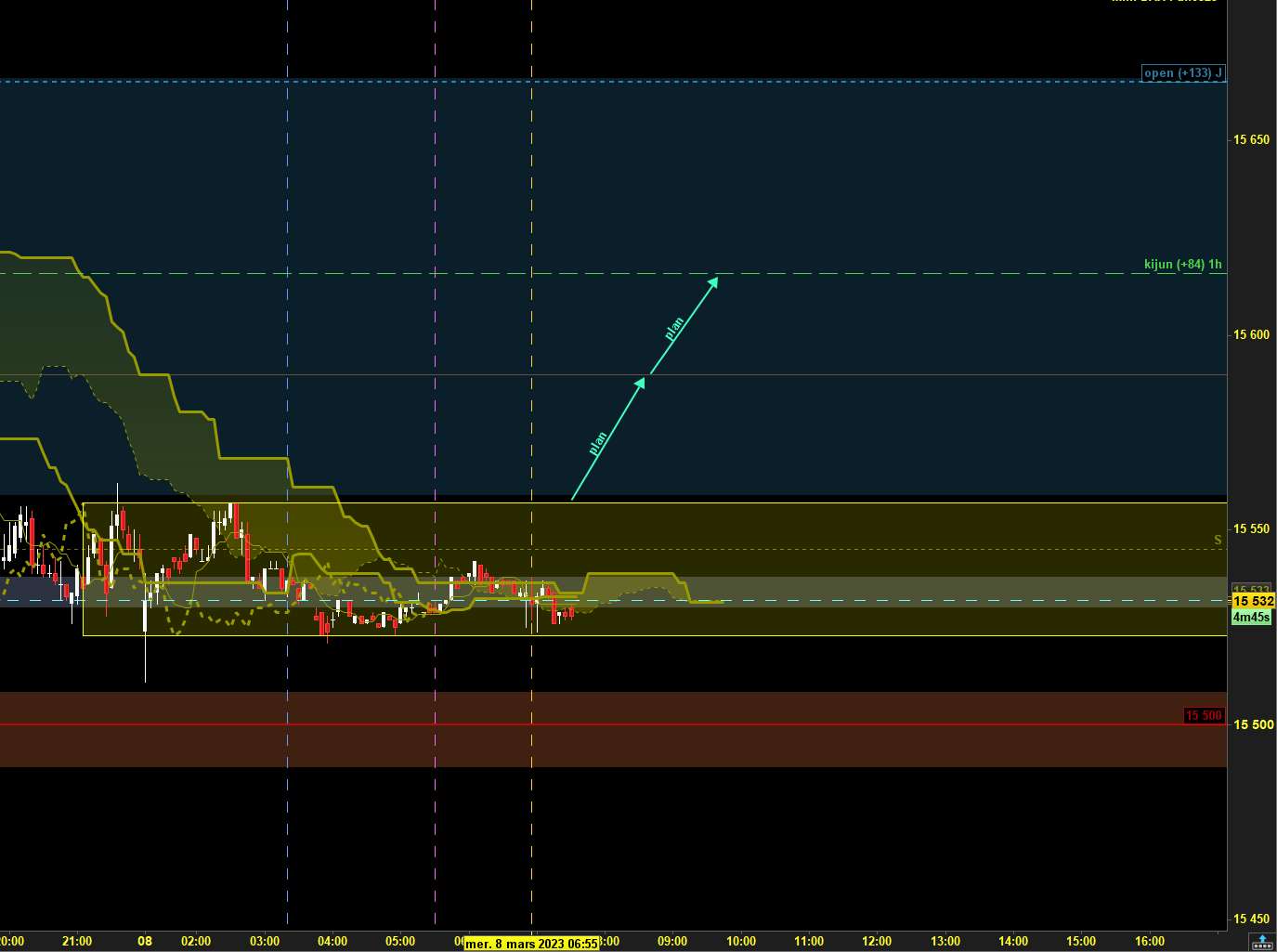
Task: Click the 11:00 time axis label
Action: coord(809,941)
